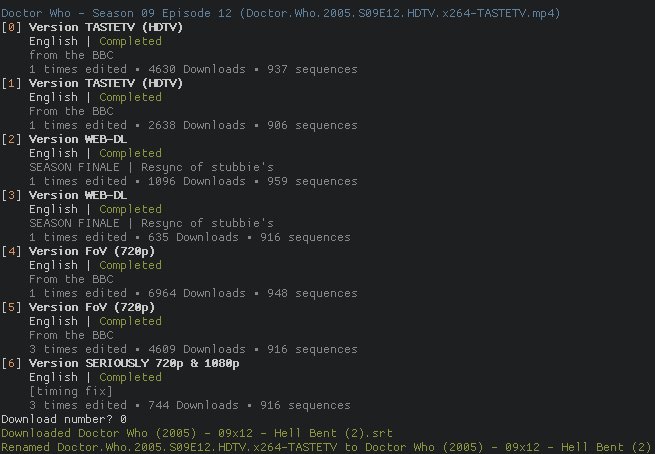
Task: Click '906 sequences' value
Action: click(x=312, y=125)
